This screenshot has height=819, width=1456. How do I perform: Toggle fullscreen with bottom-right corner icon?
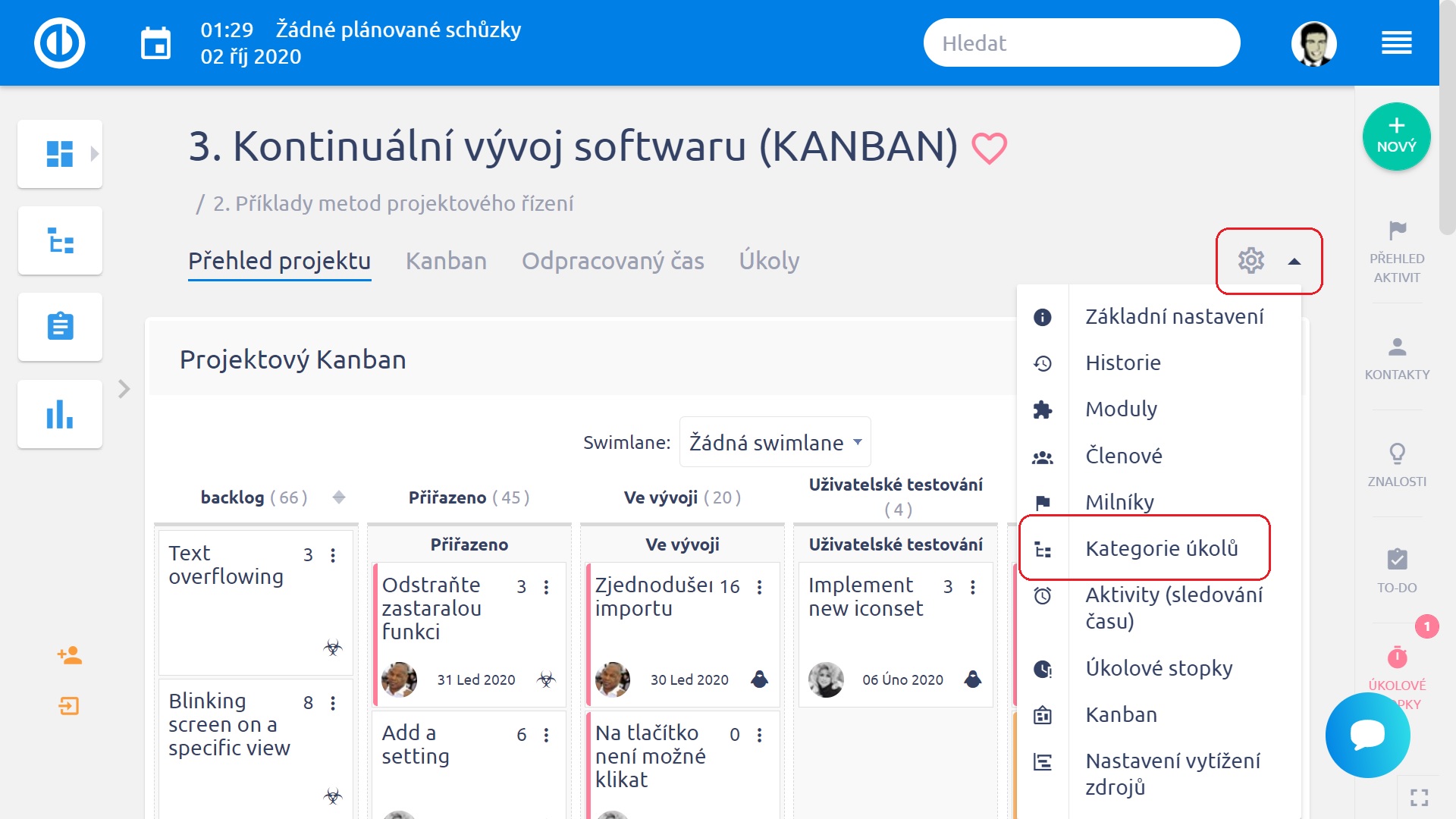pyautogui.click(x=1419, y=797)
